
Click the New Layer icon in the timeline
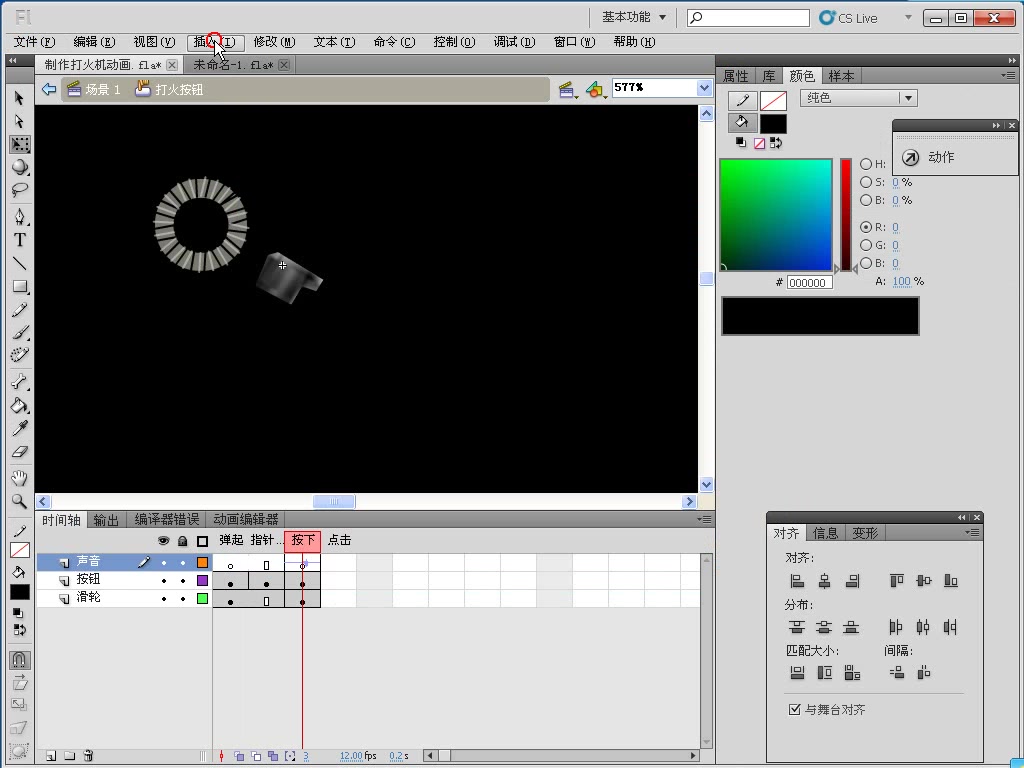pyautogui.click(x=50, y=757)
